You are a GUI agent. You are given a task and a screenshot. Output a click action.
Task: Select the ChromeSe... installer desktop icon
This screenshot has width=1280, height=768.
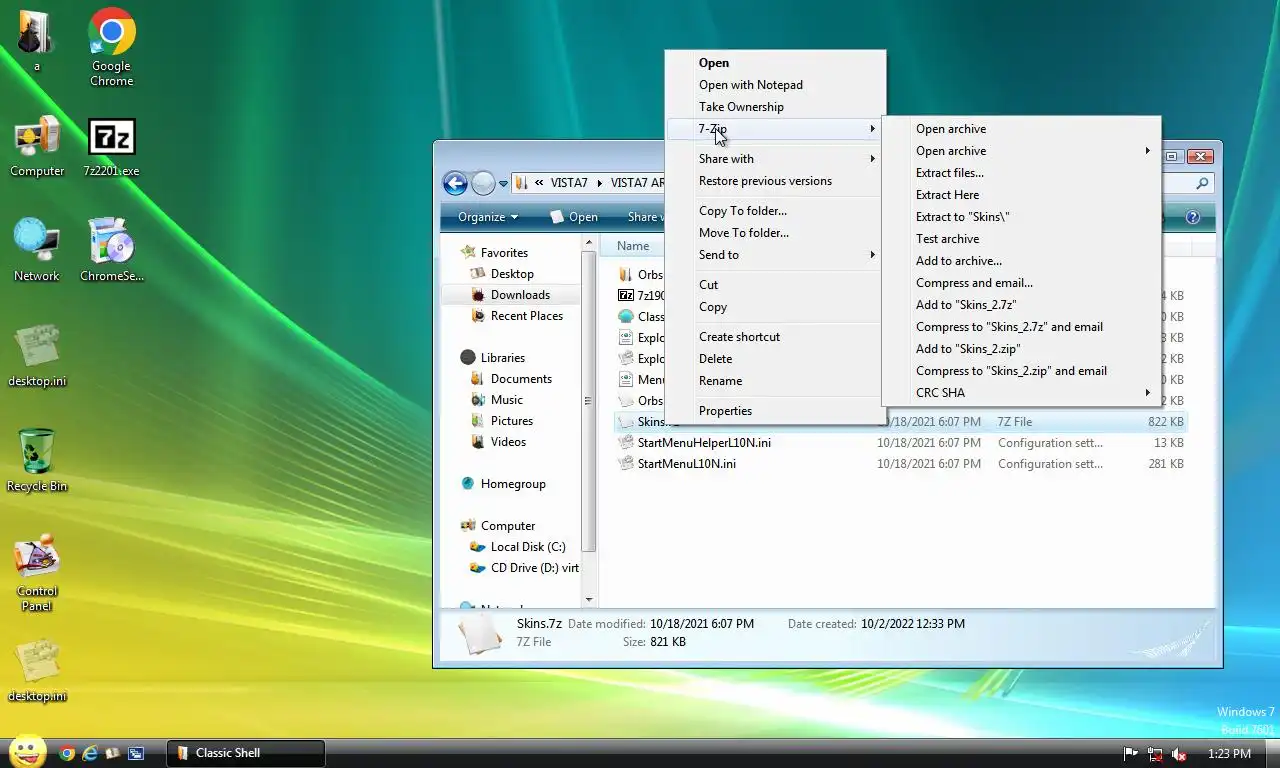(111, 250)
